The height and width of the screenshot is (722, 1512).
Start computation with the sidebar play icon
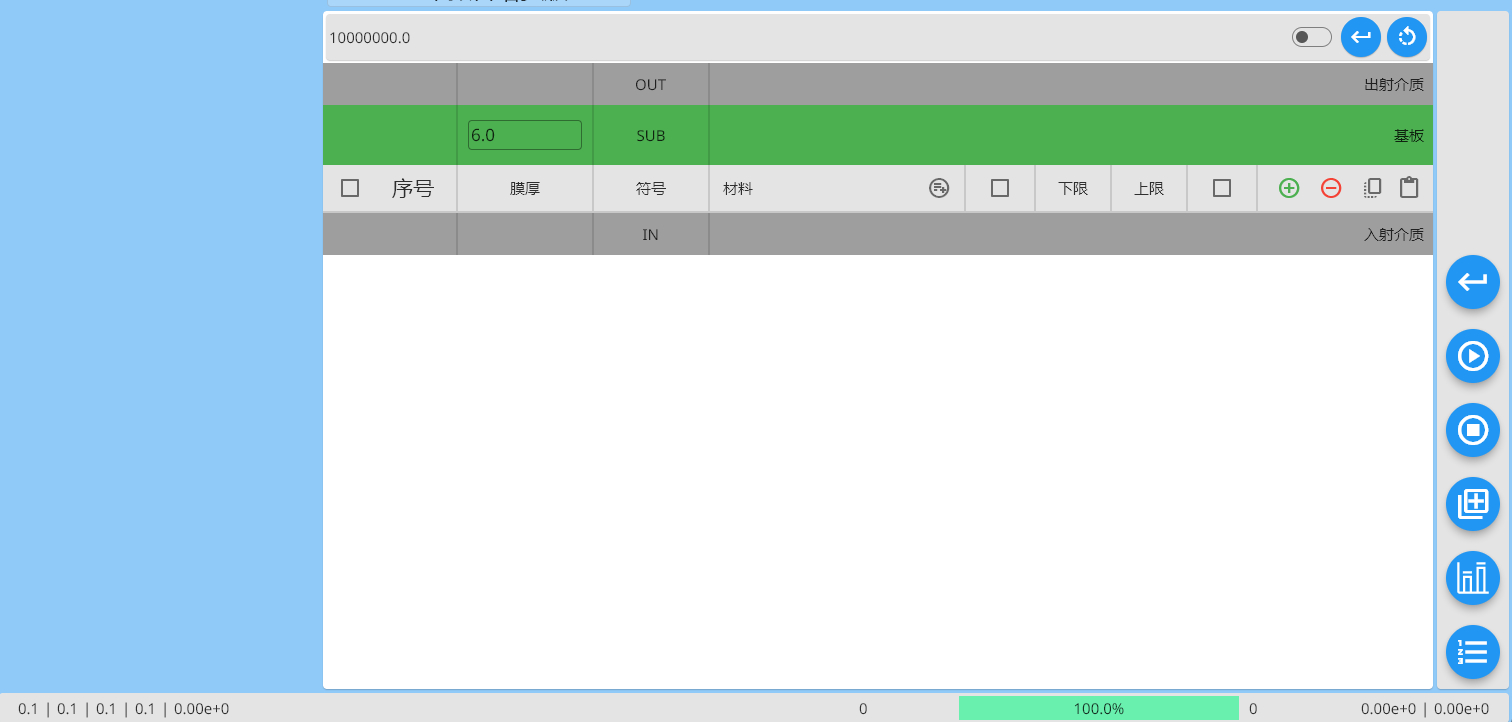click(1472, 356)
